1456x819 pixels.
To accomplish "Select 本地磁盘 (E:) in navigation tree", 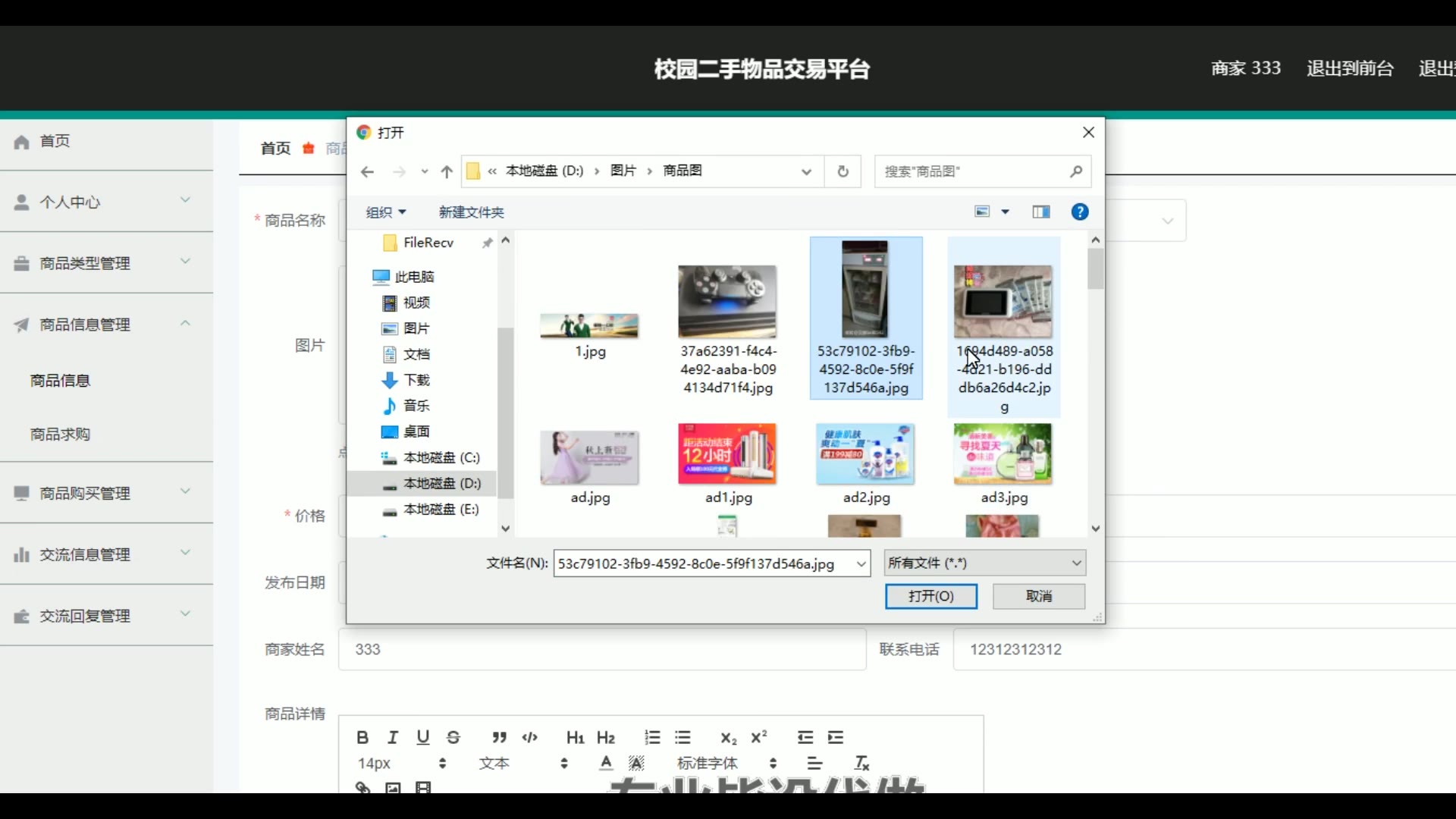I will tap(431, 509).
